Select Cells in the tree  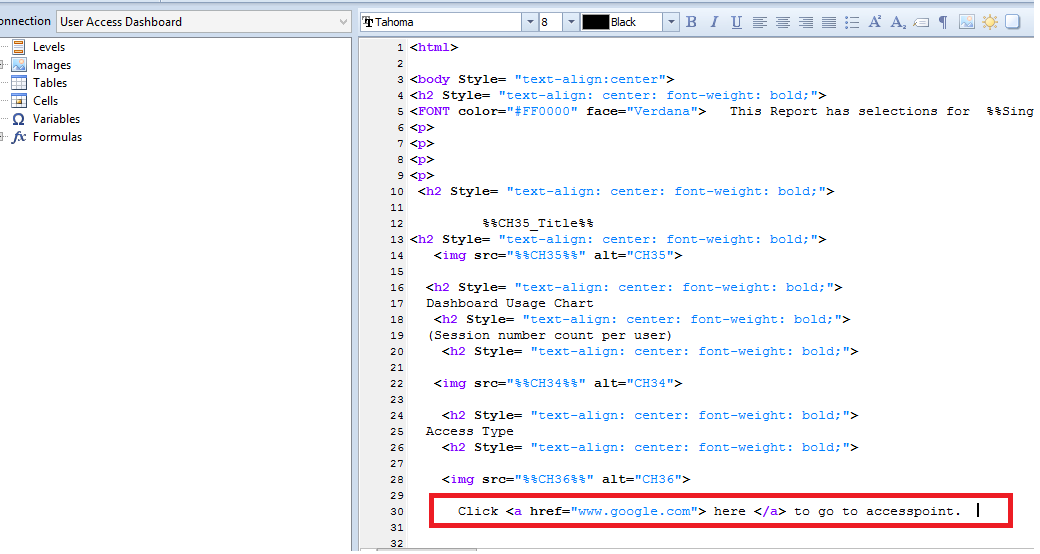pos(45,101)
